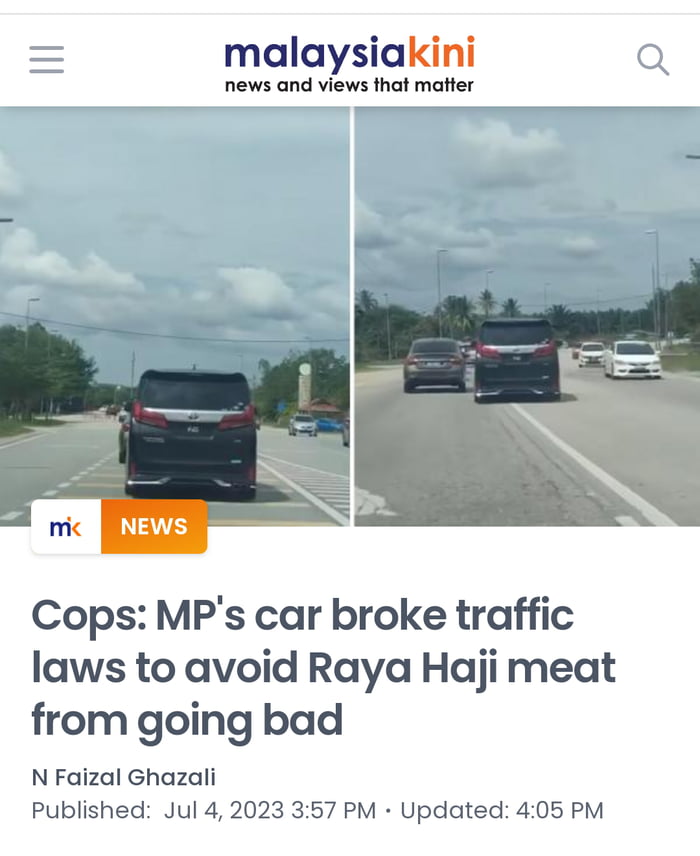Open the left photo of the black MPV
Image resolution: width=700 pixels, height=856 pixels.
(175, 317)
